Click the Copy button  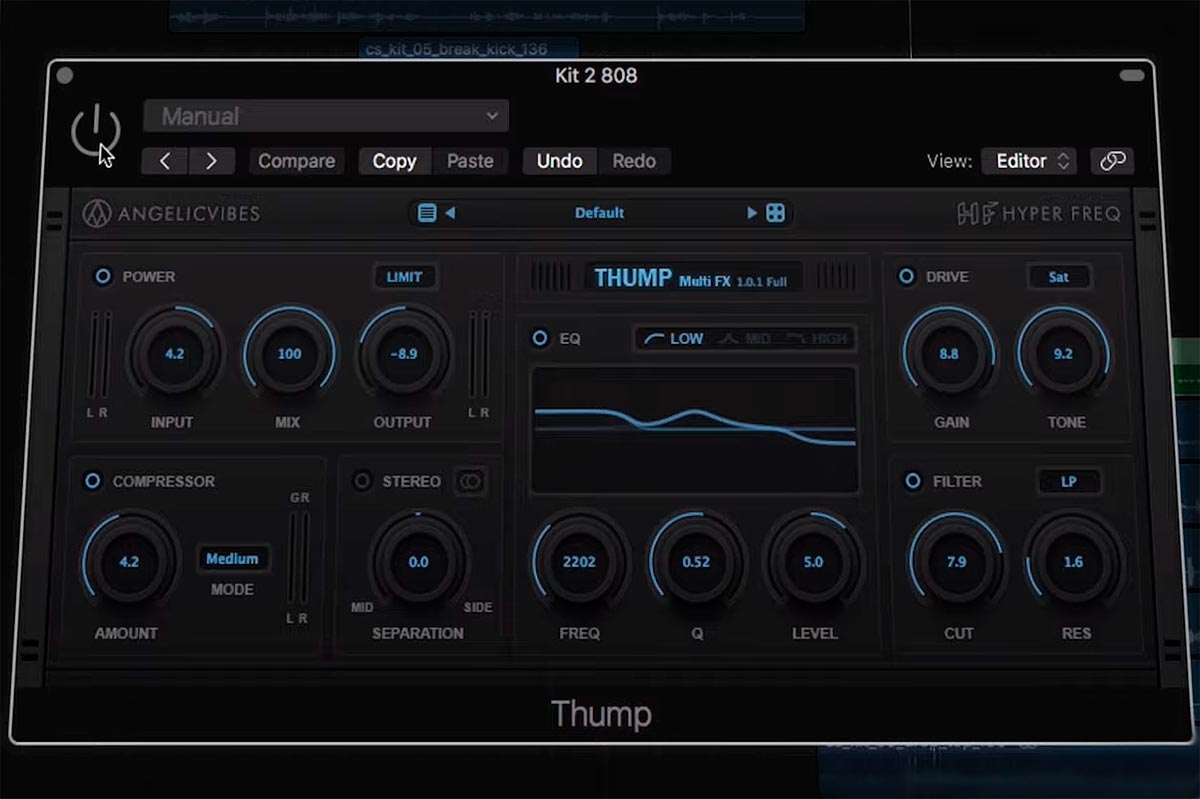point(395,161)
